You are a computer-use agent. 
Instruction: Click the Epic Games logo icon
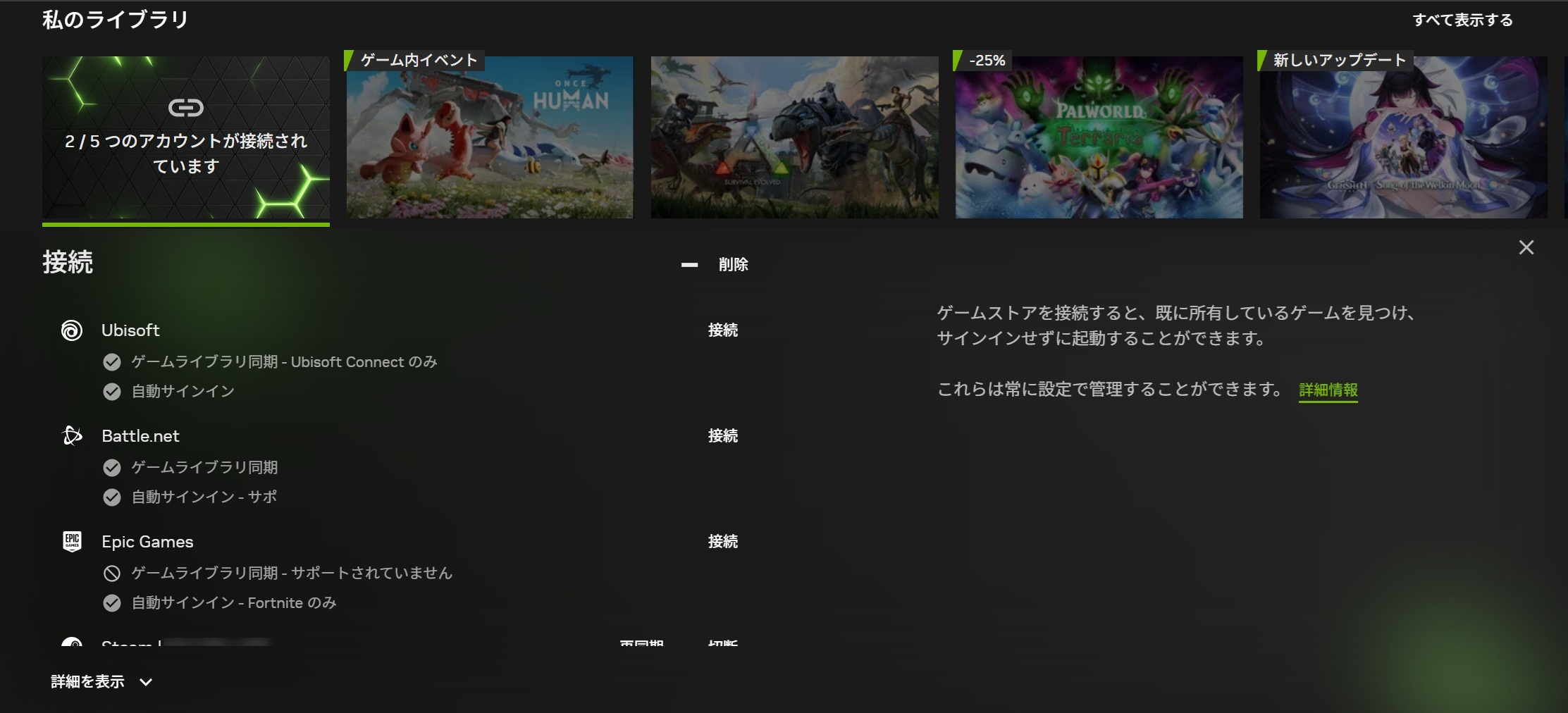(x=72, y=541)
